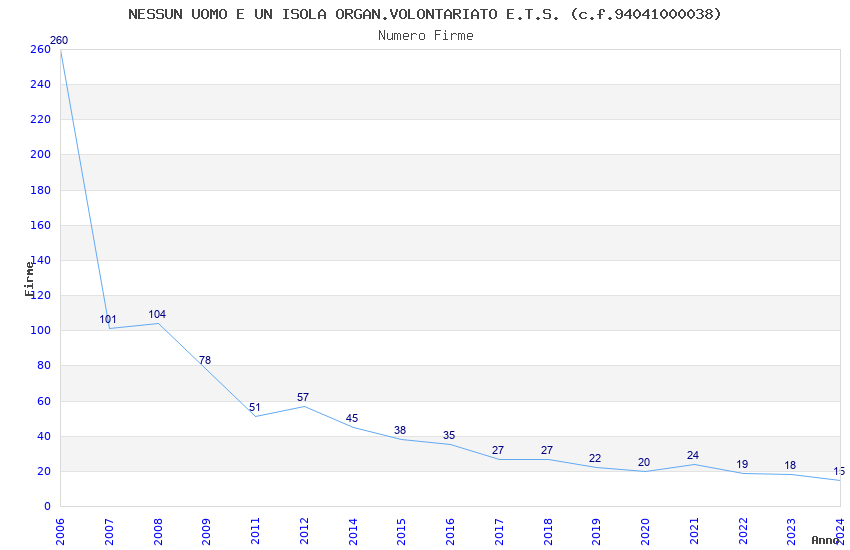
Task: Click the y-axis tick value 200
Action: (41, 154)
